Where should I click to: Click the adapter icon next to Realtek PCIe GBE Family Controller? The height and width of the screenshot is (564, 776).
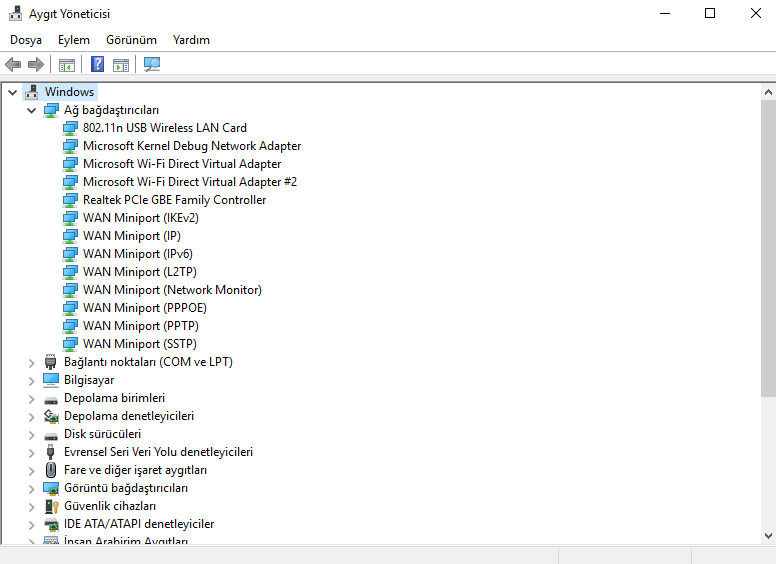tap(70, 200)
